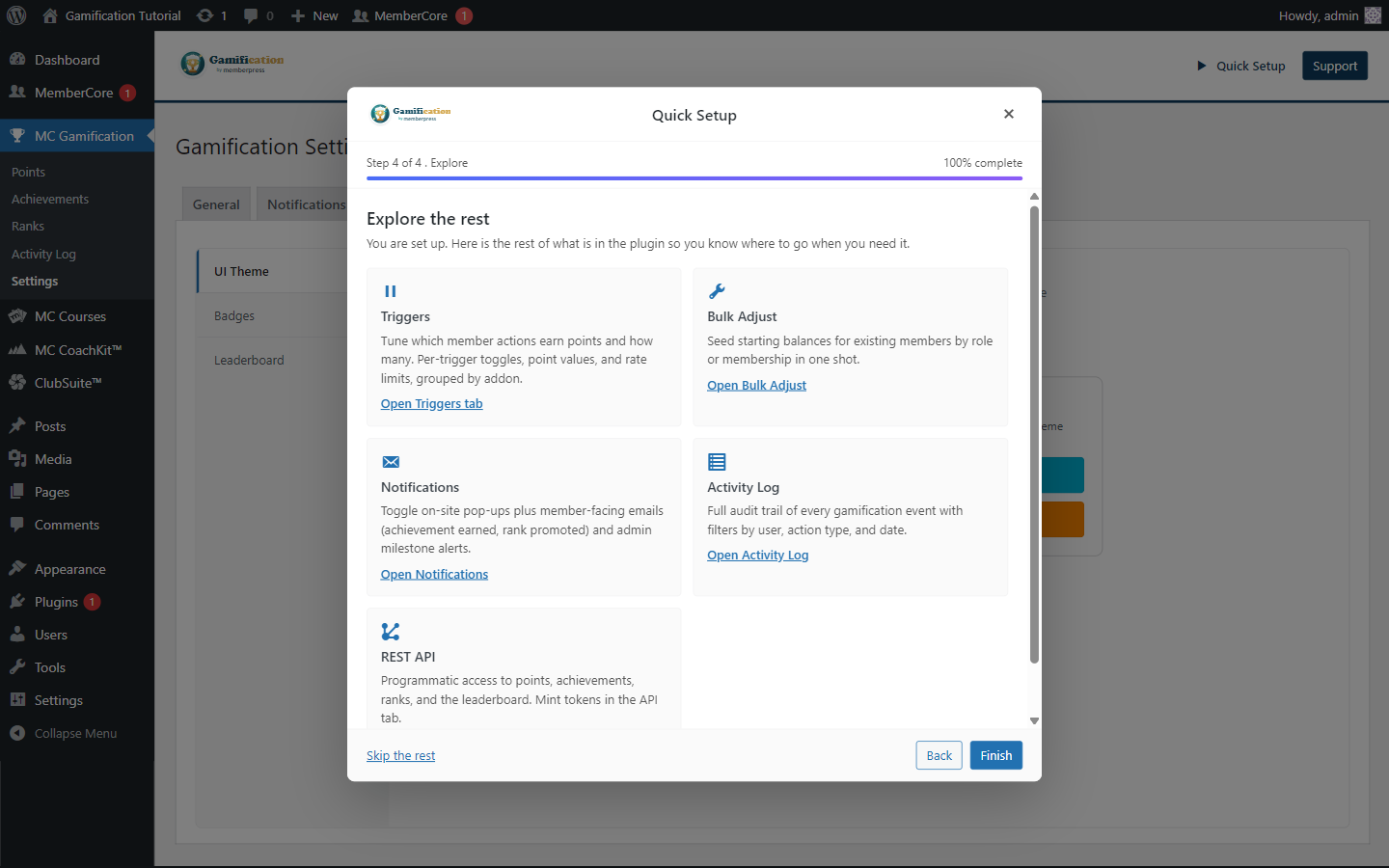Open Gamification Tutorial site home icon
This screenshot has height=868, width=1389.
pyautogui.click(x=50, y=15)
